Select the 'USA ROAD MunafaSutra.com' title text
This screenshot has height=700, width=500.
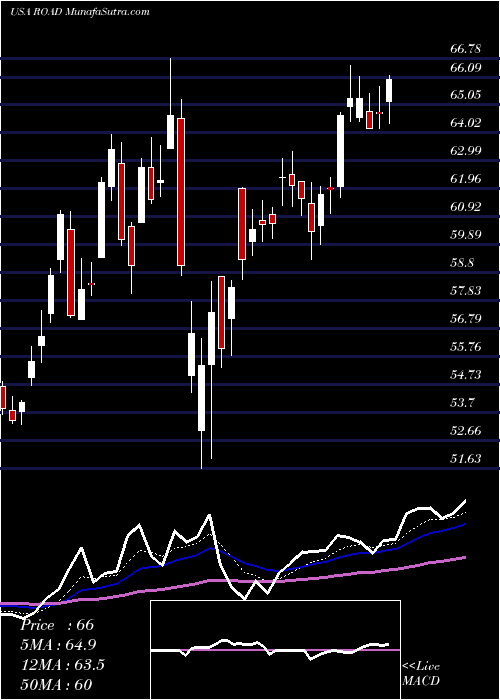click(x=80, y=12)
